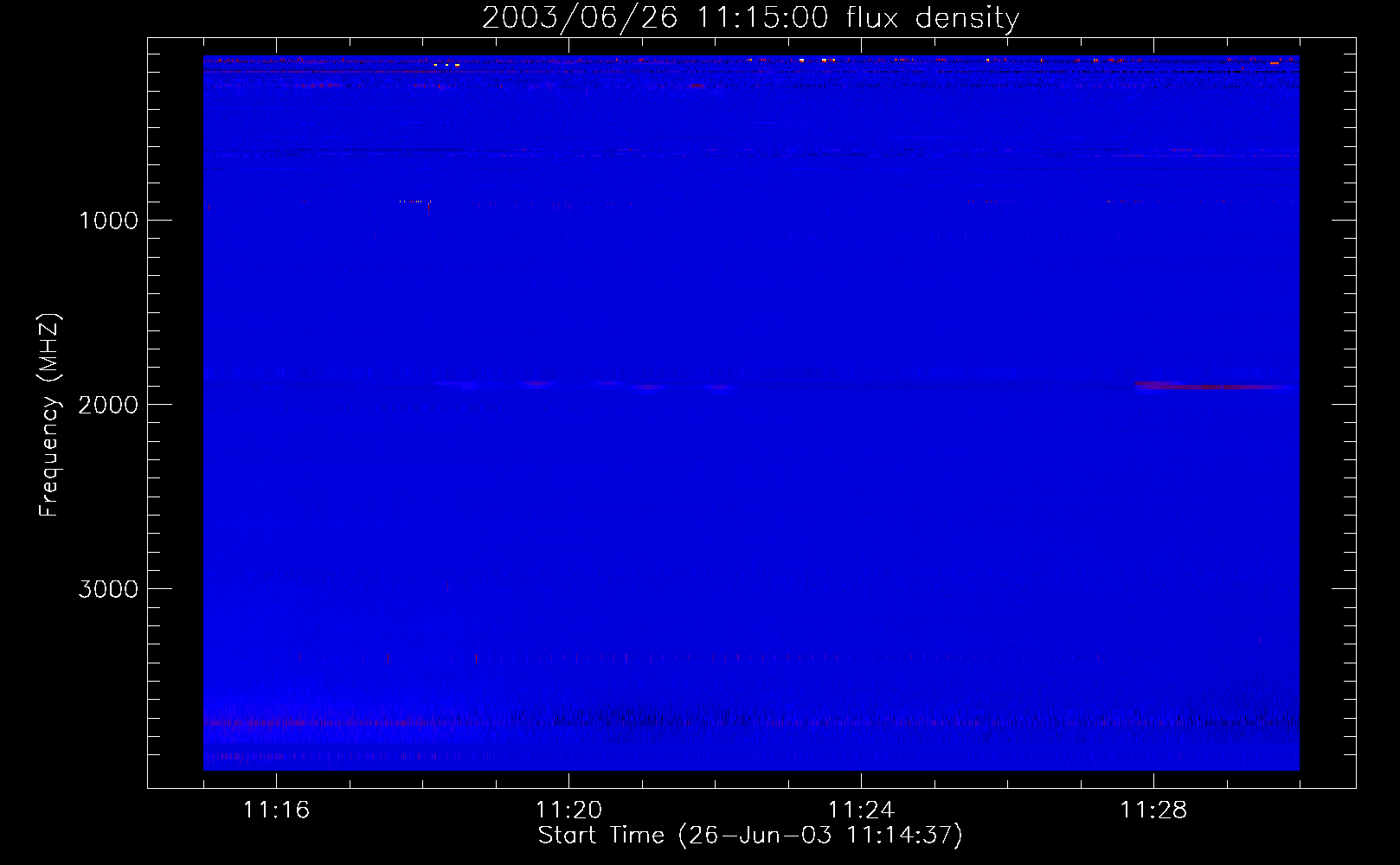The width and height of the screenshot is (1400, 865).
Task: Click the 11:24 time tick label
Action: click(861, 811)
